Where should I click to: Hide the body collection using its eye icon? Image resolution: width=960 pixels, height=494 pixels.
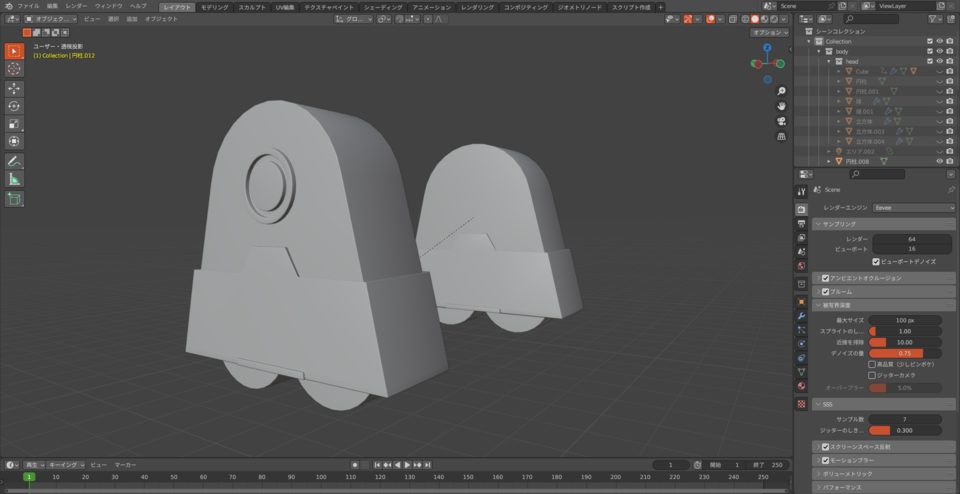939,51
